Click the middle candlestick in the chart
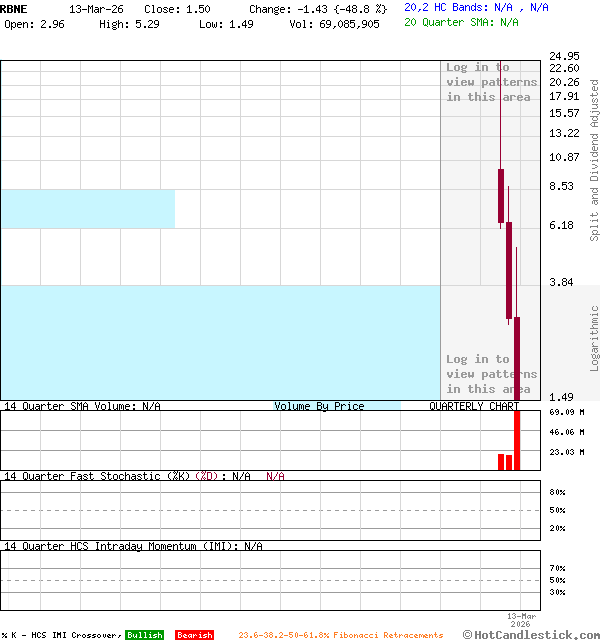Viewport: 600px width, 640px height. pos(509,270)
